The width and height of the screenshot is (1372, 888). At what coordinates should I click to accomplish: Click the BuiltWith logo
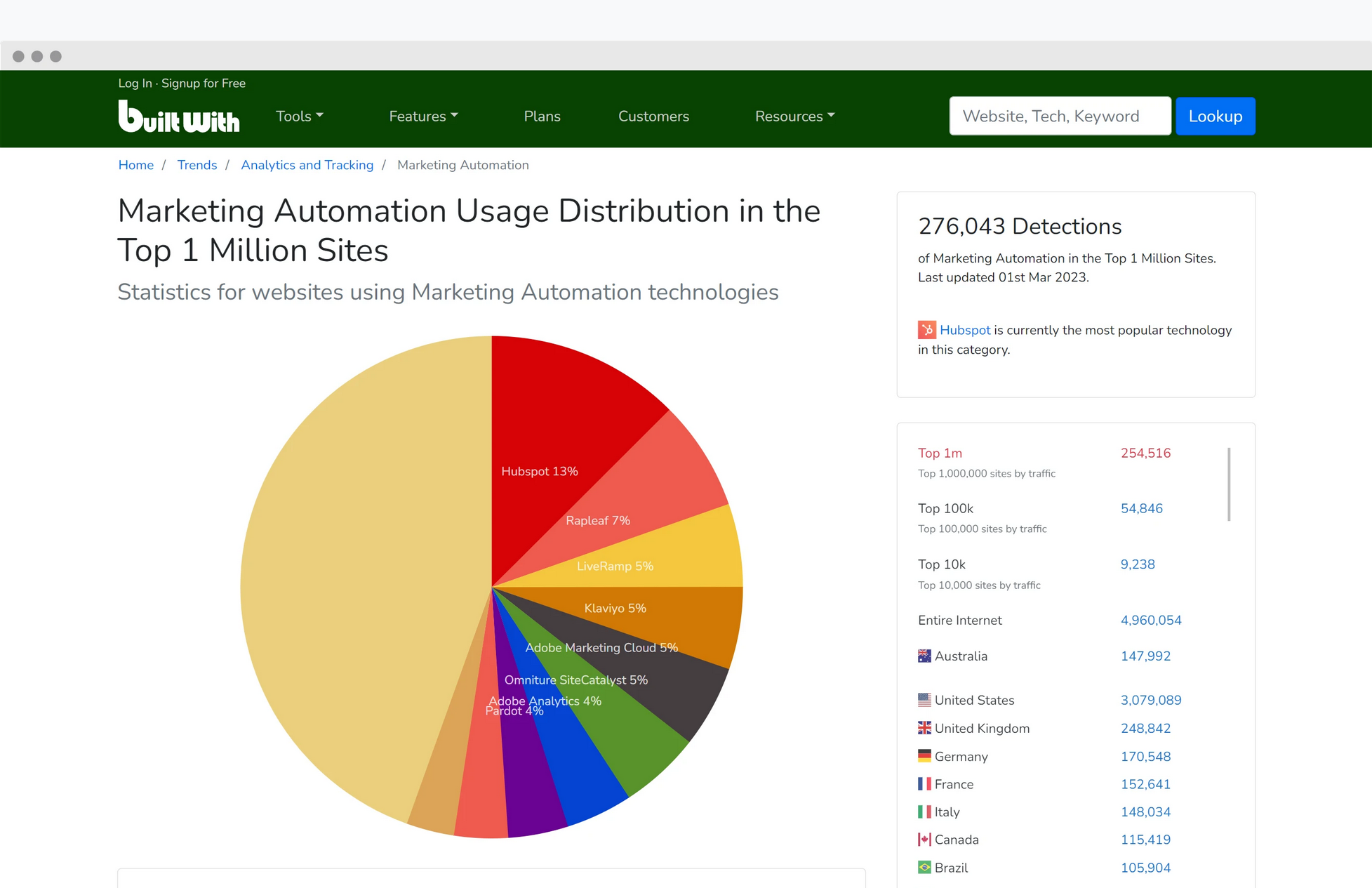178,117
